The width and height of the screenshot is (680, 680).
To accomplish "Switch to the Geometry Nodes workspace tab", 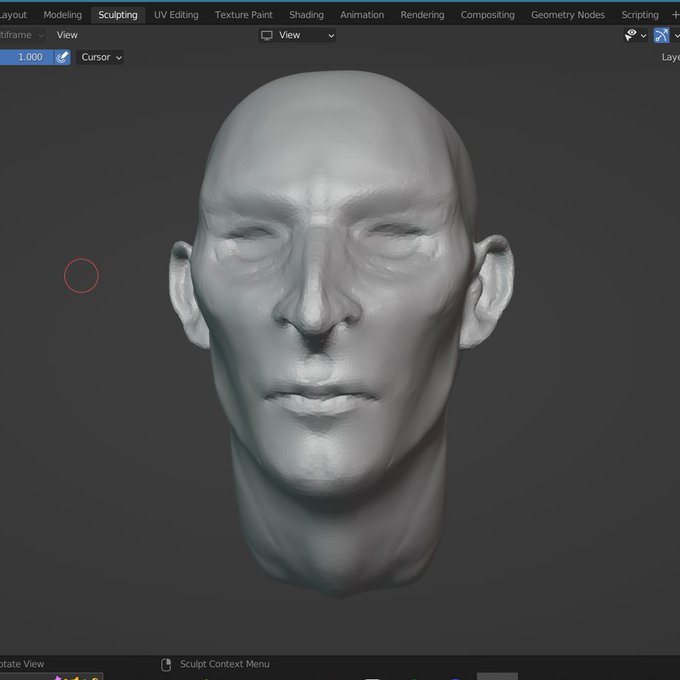I will 568,15.
